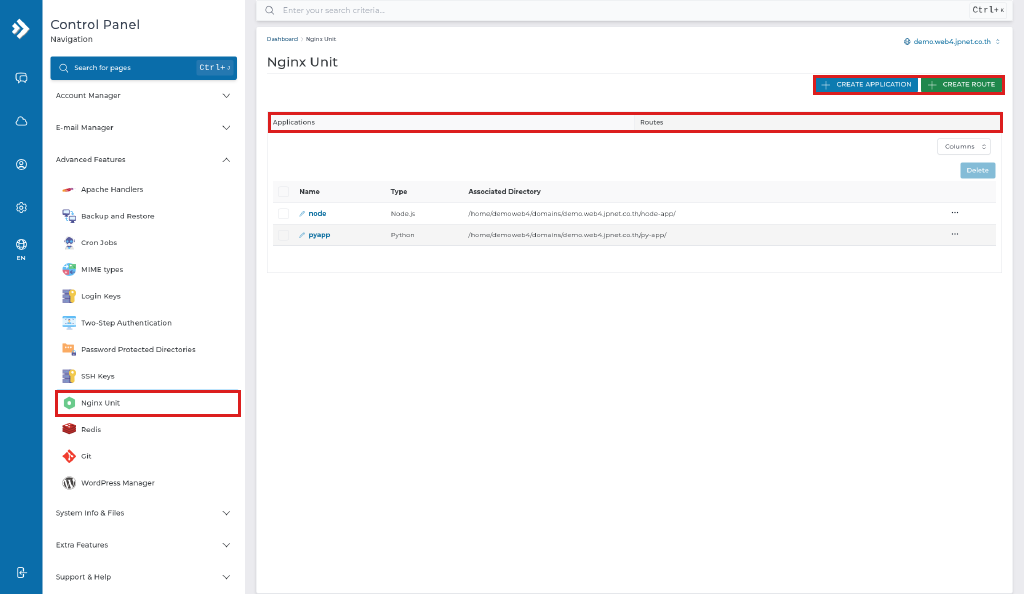This screenshot has width=1024, height=594.
Task: Sort by the Associated Directory column header
Action: coord(504,192)
